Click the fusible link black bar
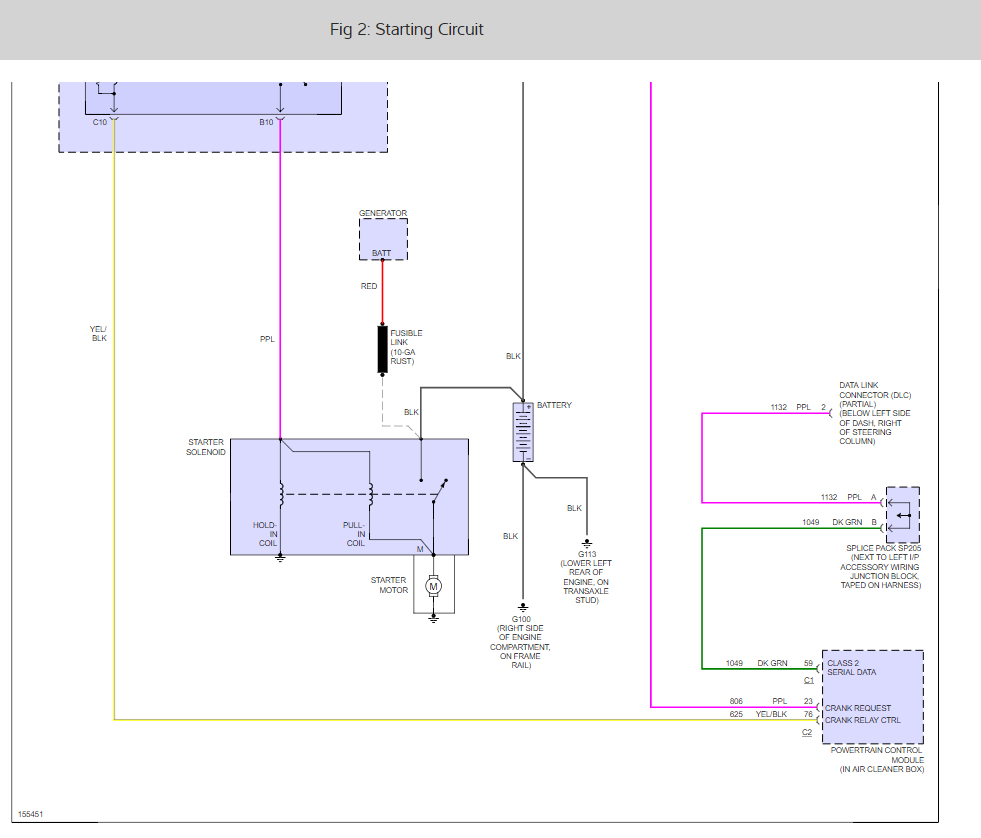 coord(382,349)
